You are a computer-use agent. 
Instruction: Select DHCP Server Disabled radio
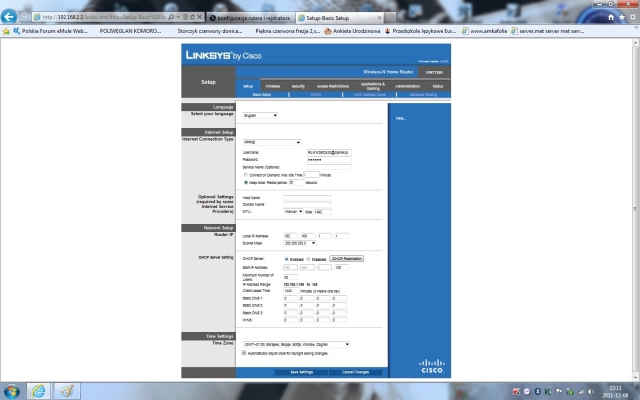(x=309, y=259)
